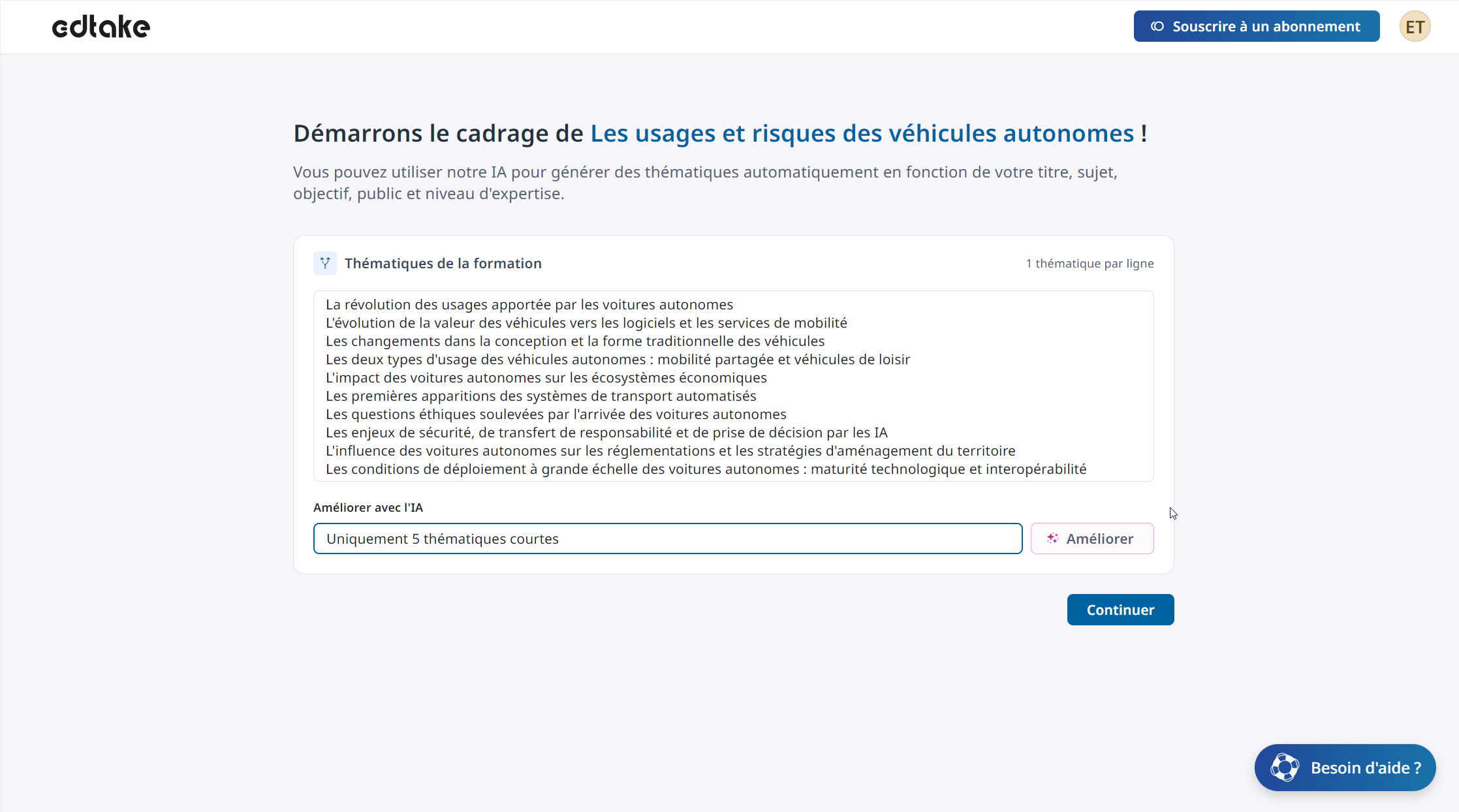Click the Améliorer button

coord(1091,539)
